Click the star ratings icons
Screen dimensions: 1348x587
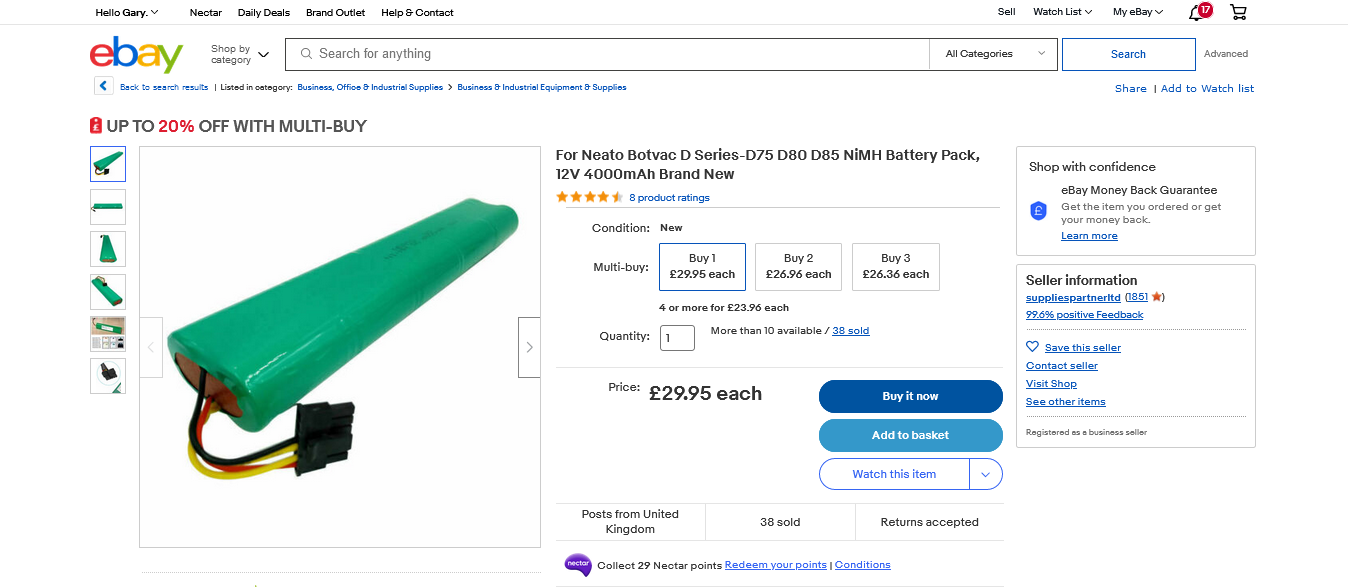point(589,197)
